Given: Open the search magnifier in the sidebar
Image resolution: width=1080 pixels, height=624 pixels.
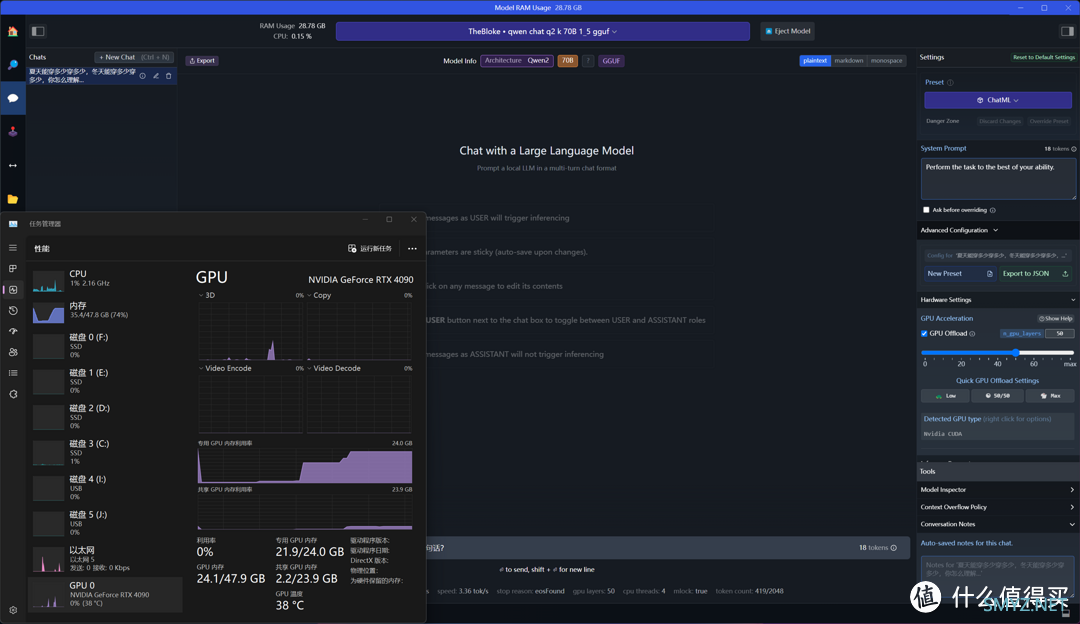Looking at the screenshot, I should click(12, 65).
